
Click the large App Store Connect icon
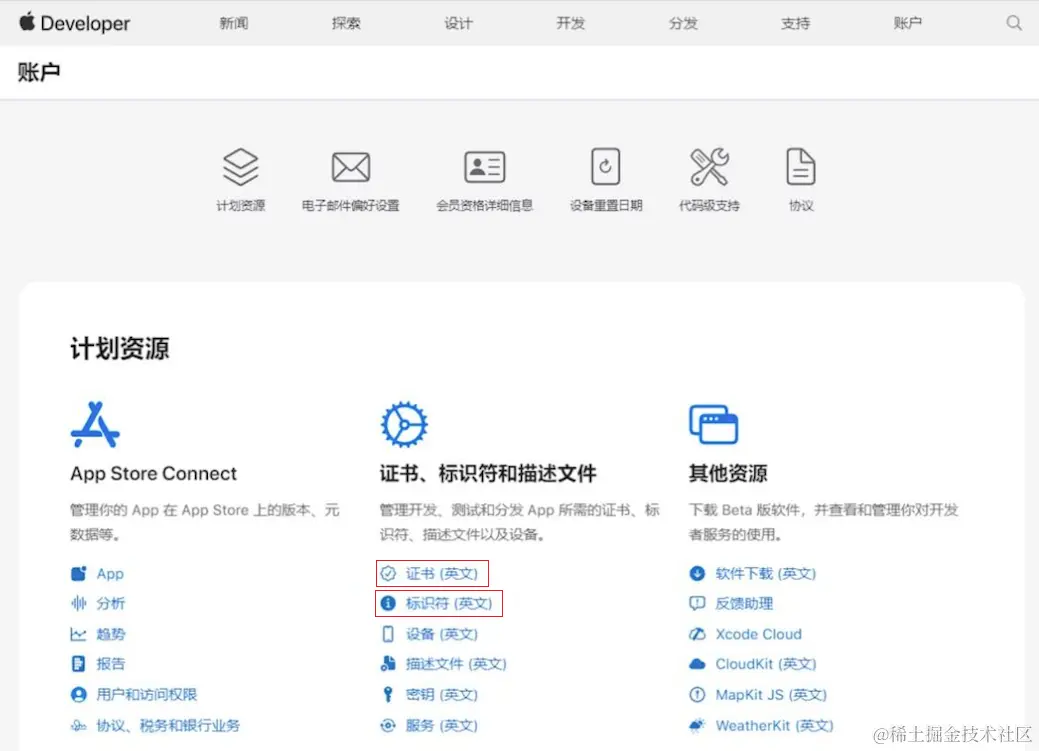click(x=95, y=425)
